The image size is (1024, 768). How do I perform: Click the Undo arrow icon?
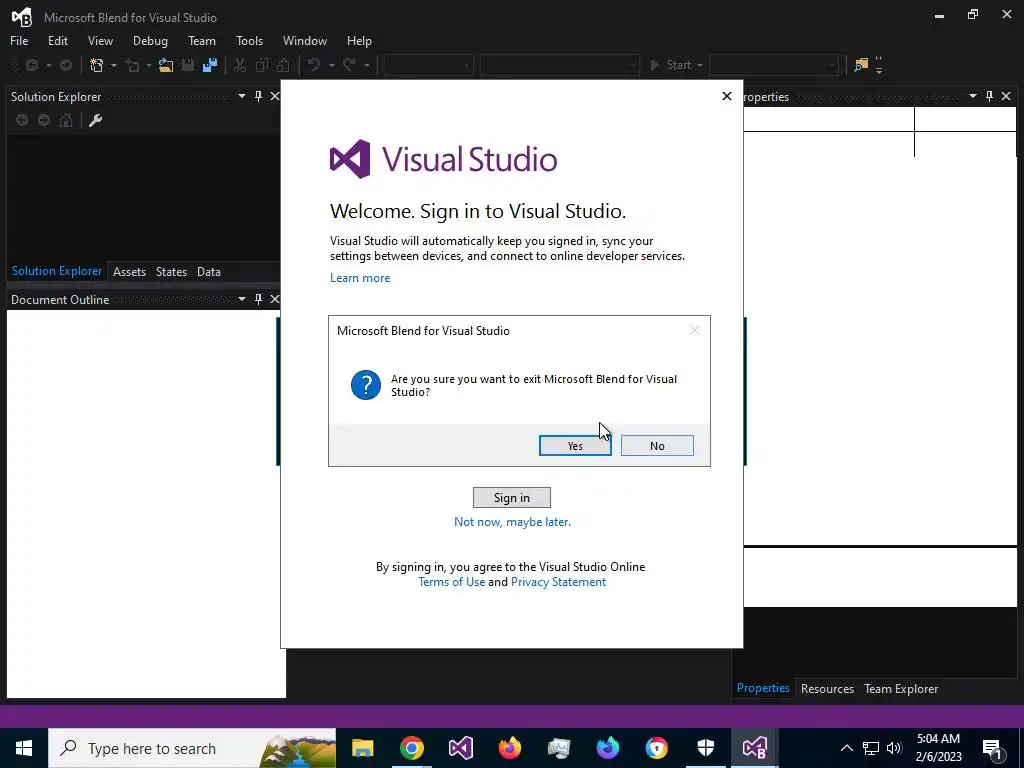tap(314, 65)
